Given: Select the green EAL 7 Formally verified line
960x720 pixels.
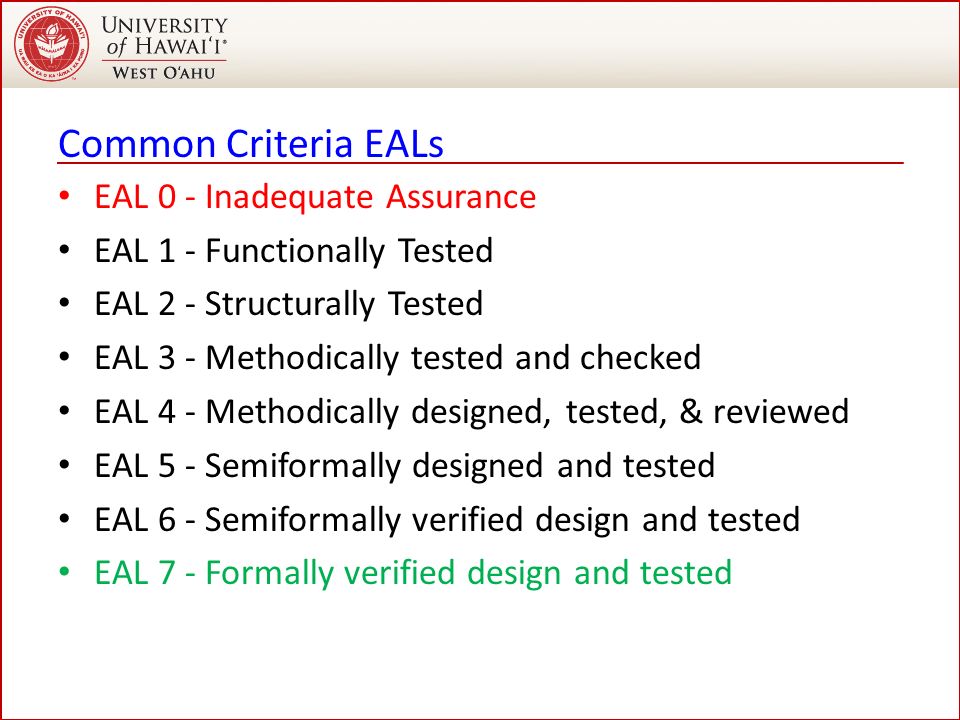Looking at the screenshot, I should pyautogui.click(x=413, y=573).
